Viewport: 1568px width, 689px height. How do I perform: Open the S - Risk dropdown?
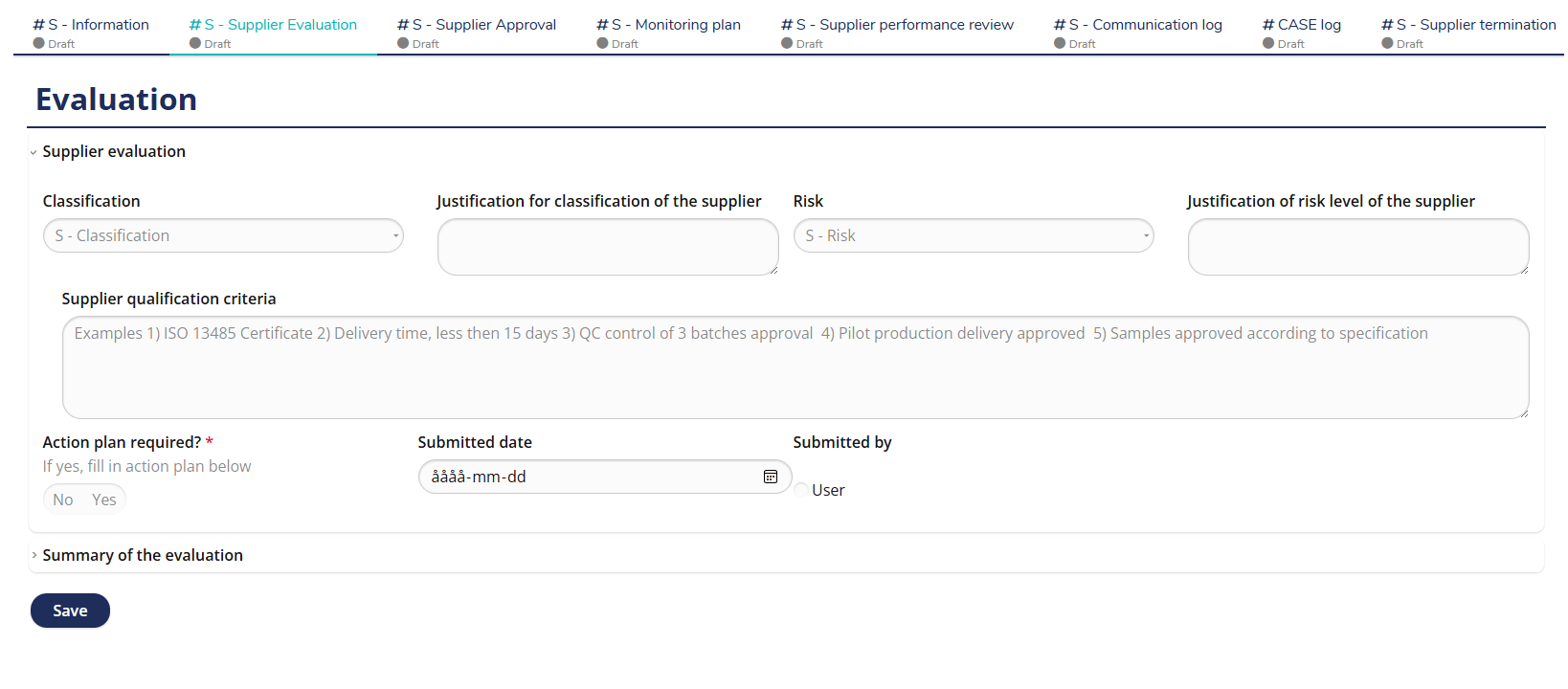pyautogui.click(x=974, y=235)
